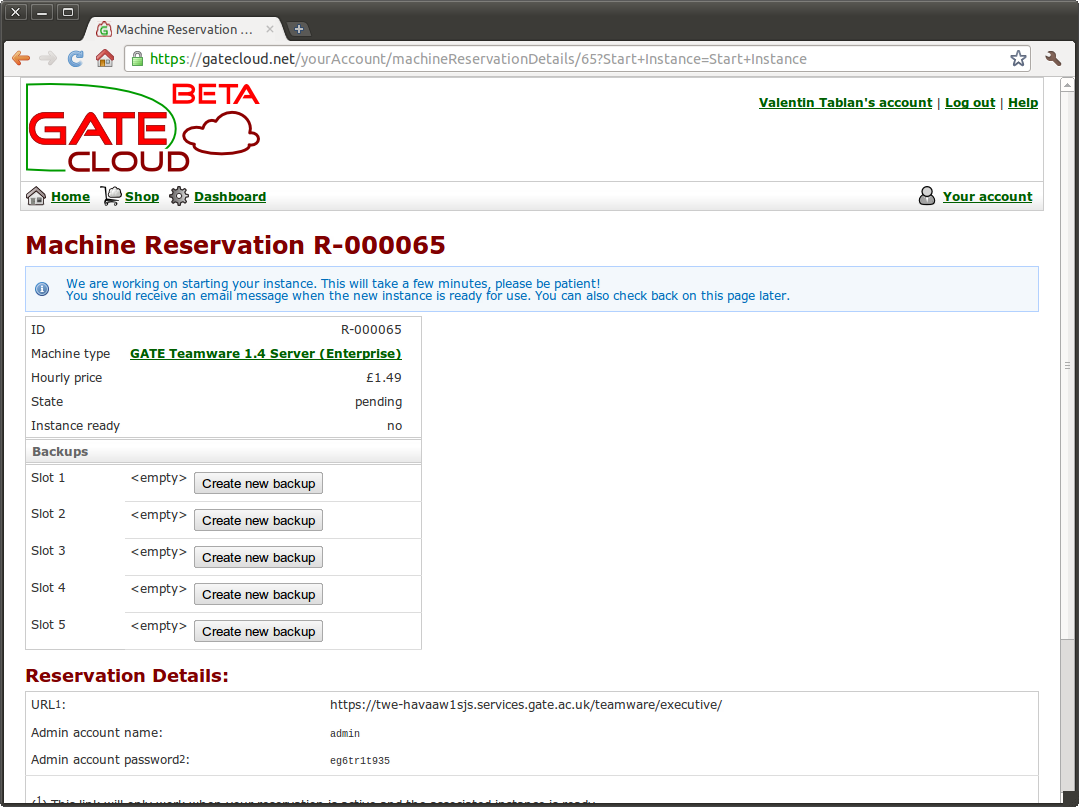This screenshot has height=807, width=1079.
Task: Create new backup in Slot 3
Action: (x=259, y=558)
